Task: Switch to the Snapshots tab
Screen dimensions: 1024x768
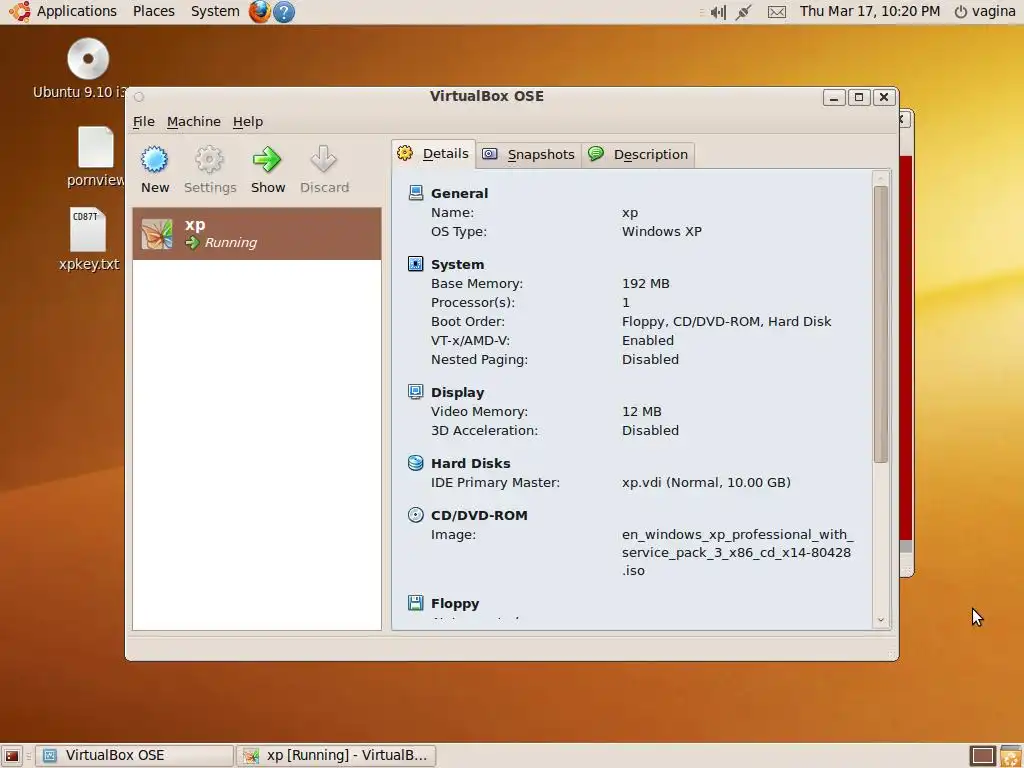Action: pyautogui.click(x=529, y=155)
